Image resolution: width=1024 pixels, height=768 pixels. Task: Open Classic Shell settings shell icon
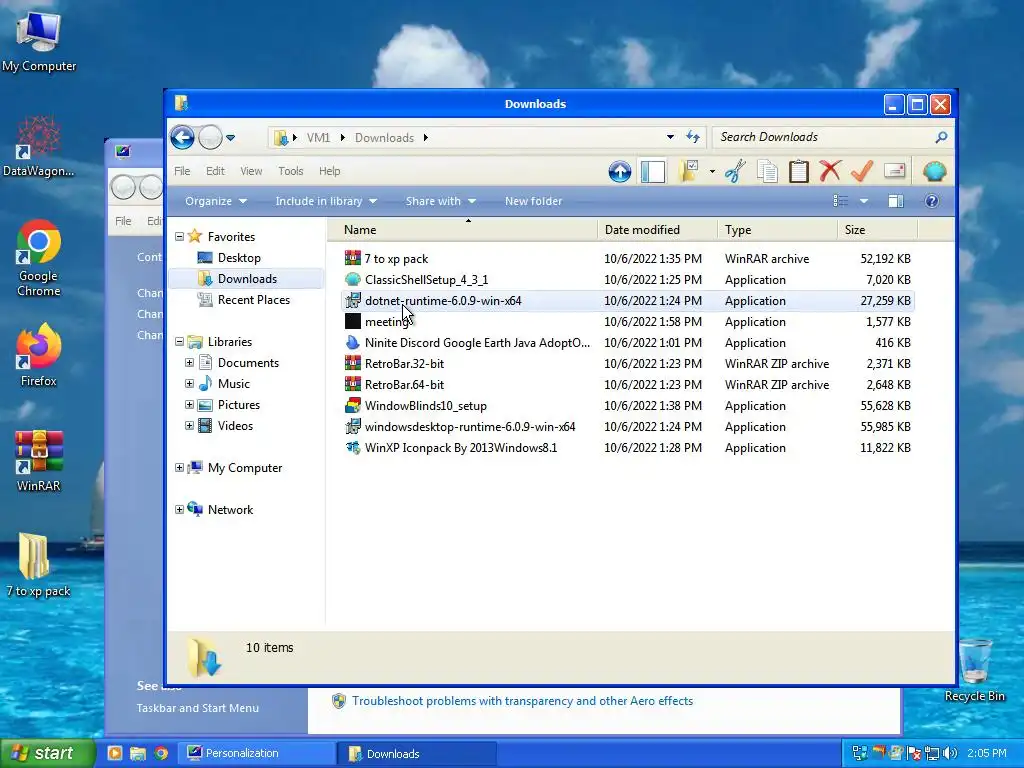(935, 172)
